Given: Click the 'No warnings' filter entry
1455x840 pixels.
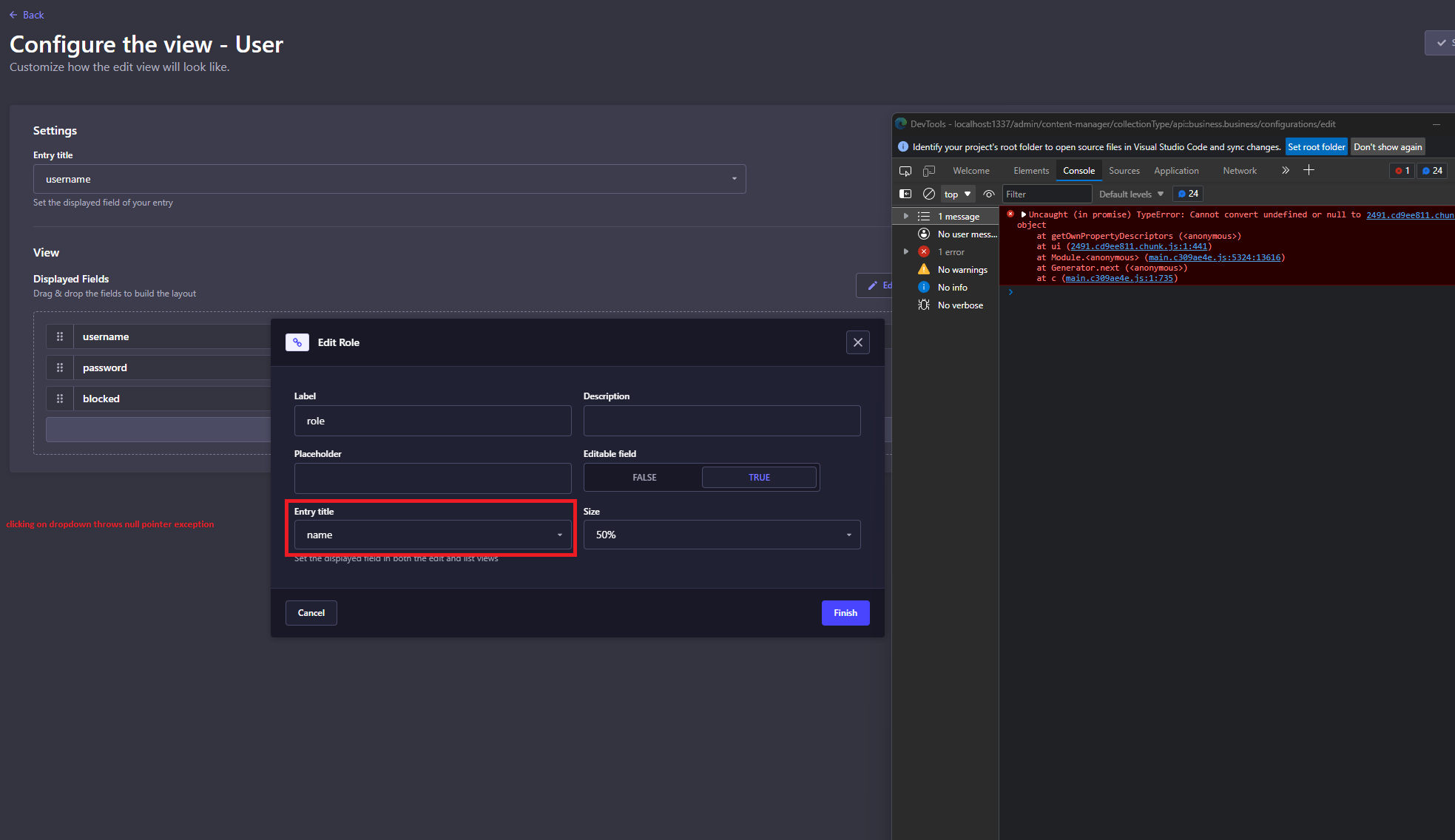Looking at the screenshot, I should 962,269.
